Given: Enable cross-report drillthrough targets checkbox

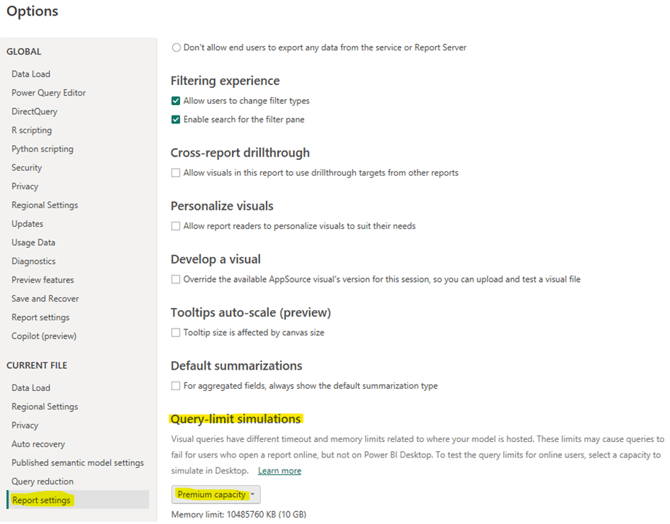Looking at the screenshot, I should (177, 173).
